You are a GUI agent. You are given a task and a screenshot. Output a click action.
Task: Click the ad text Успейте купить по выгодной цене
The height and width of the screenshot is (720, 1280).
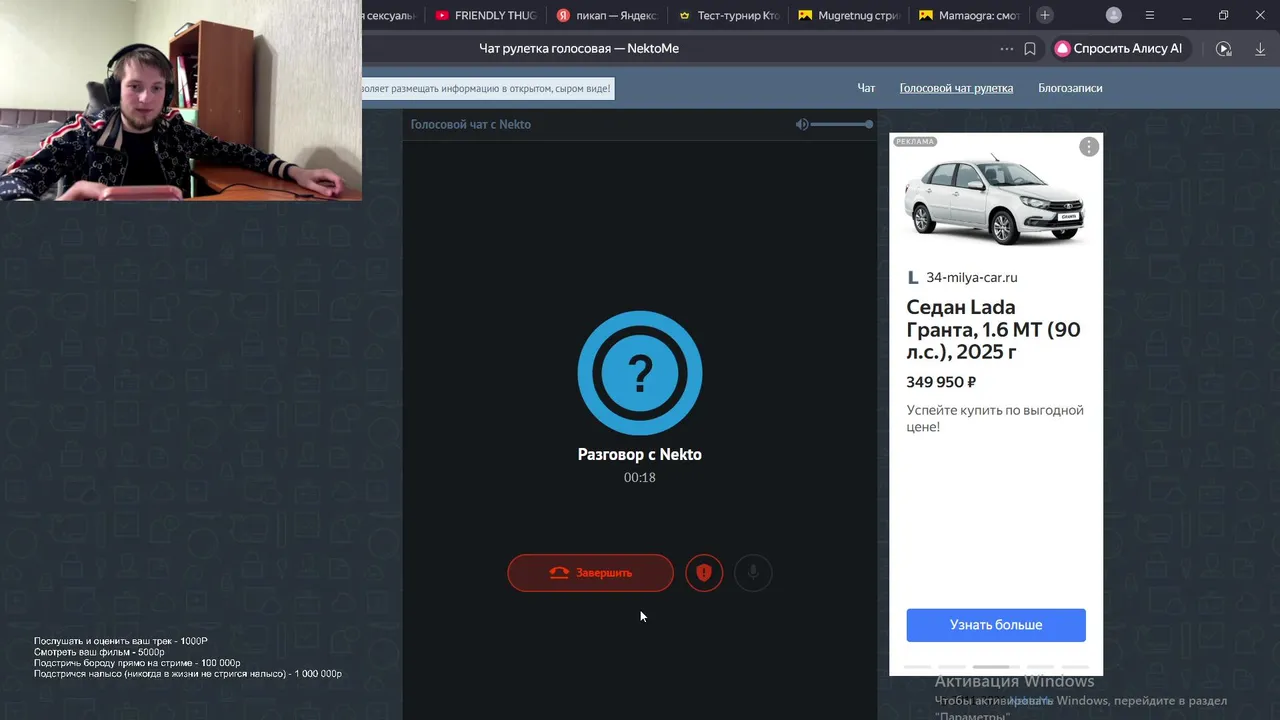click(995, 418)
